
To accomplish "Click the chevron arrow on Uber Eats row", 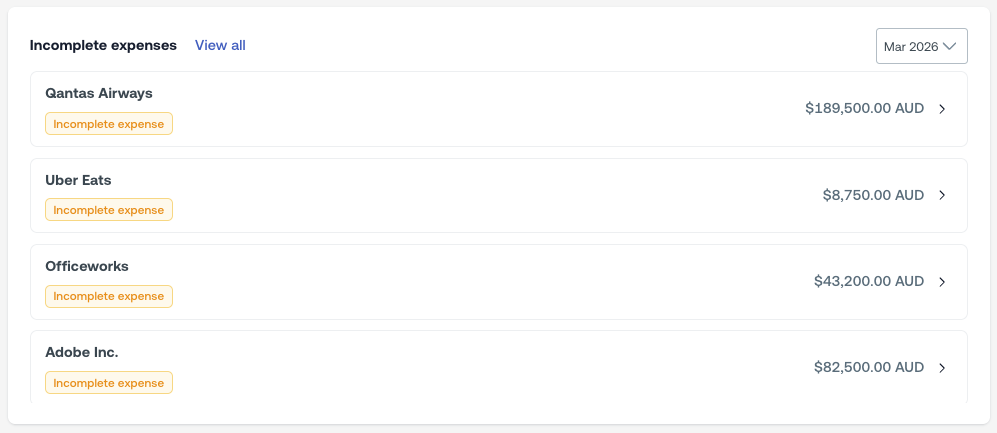I will [942, 195].
